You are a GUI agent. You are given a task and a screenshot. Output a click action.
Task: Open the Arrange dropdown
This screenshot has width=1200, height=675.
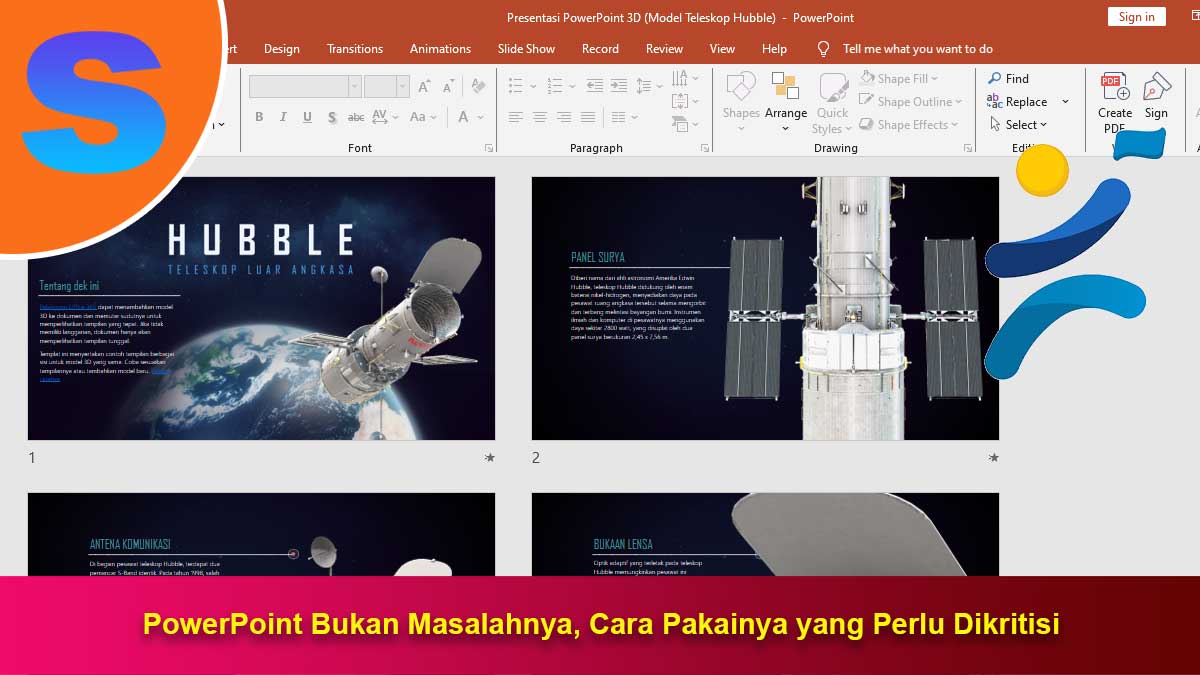786,101
